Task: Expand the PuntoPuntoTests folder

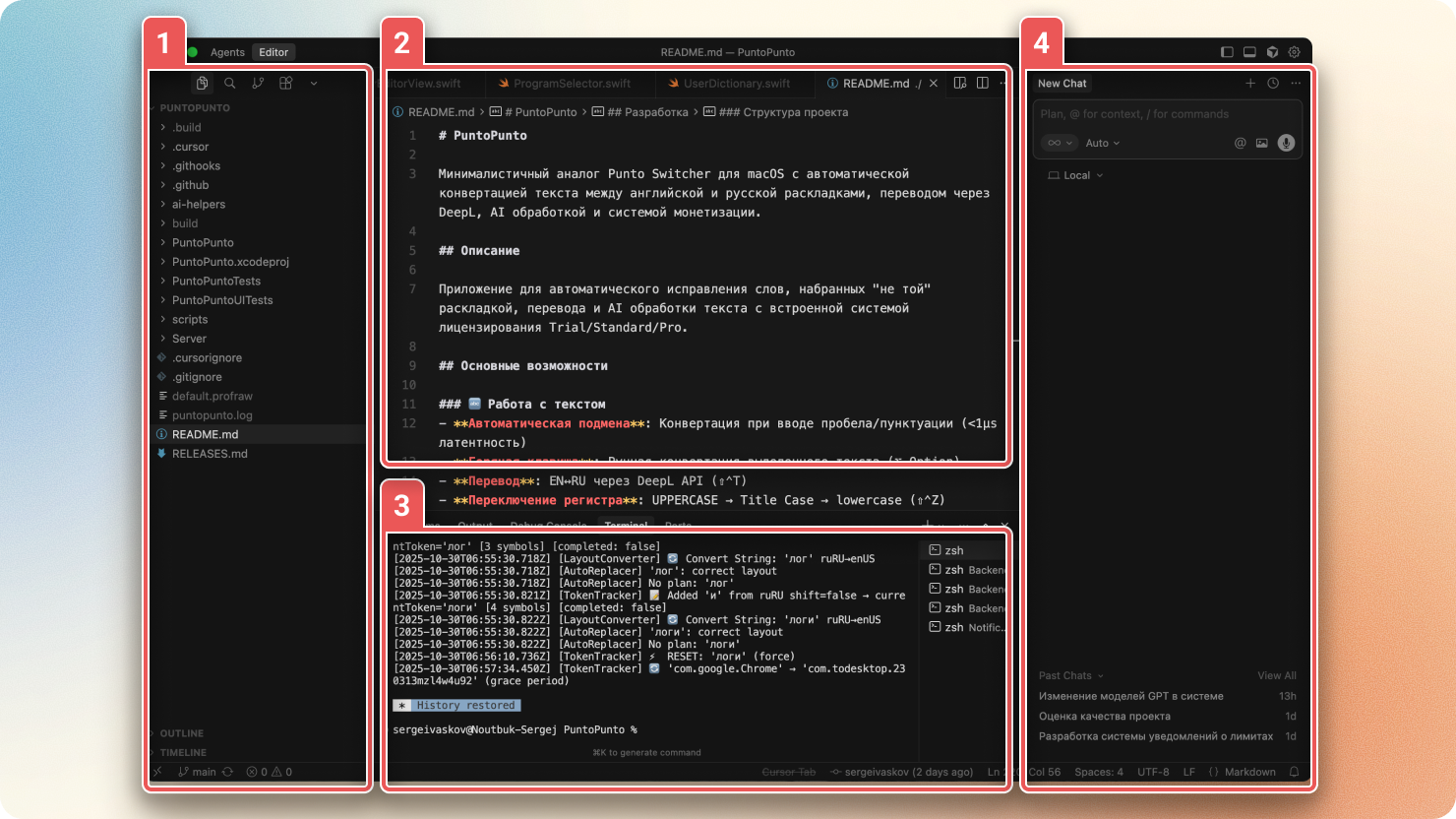Action: pos(214,281)
